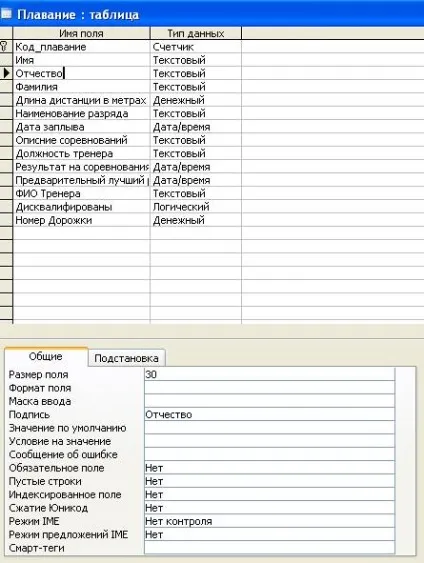
Task: Select the Должность тренера field
Action: click(81, 153)
